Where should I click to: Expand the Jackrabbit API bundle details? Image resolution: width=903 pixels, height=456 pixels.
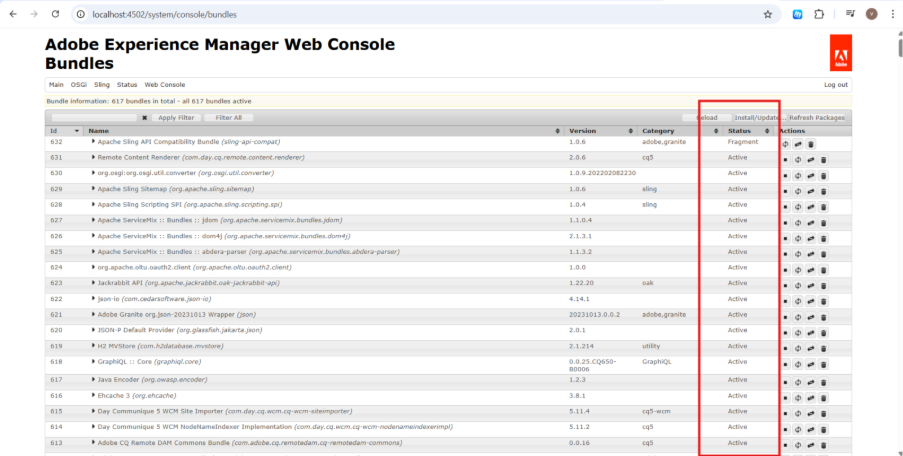93,283
